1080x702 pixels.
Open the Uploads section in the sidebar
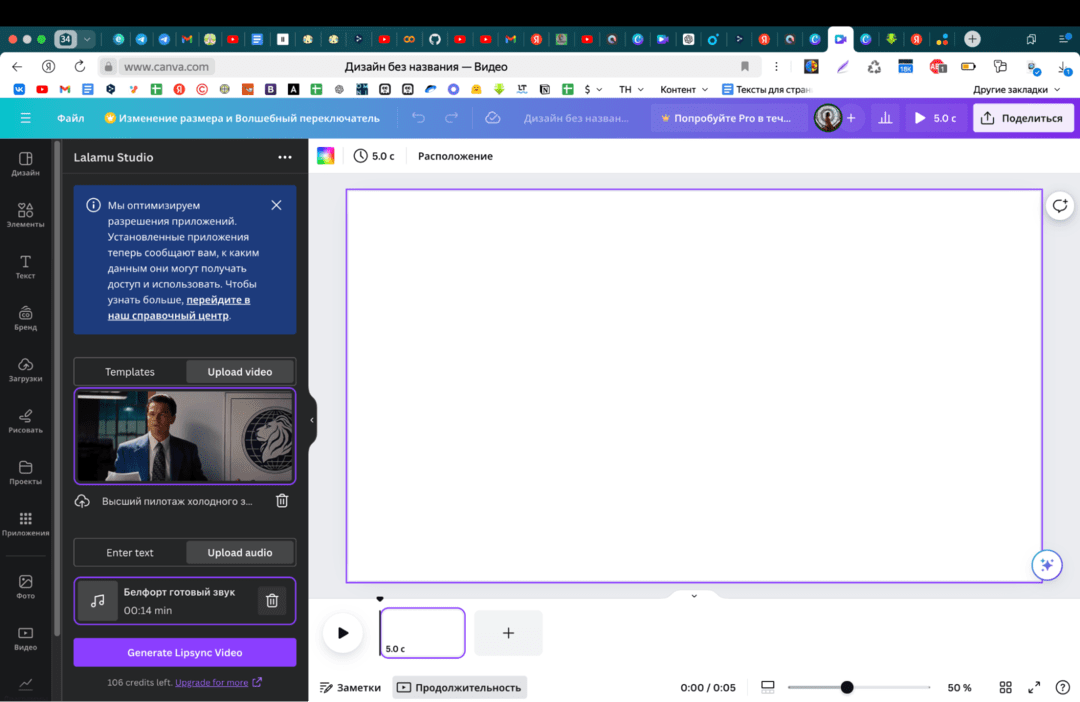(25, 368)
